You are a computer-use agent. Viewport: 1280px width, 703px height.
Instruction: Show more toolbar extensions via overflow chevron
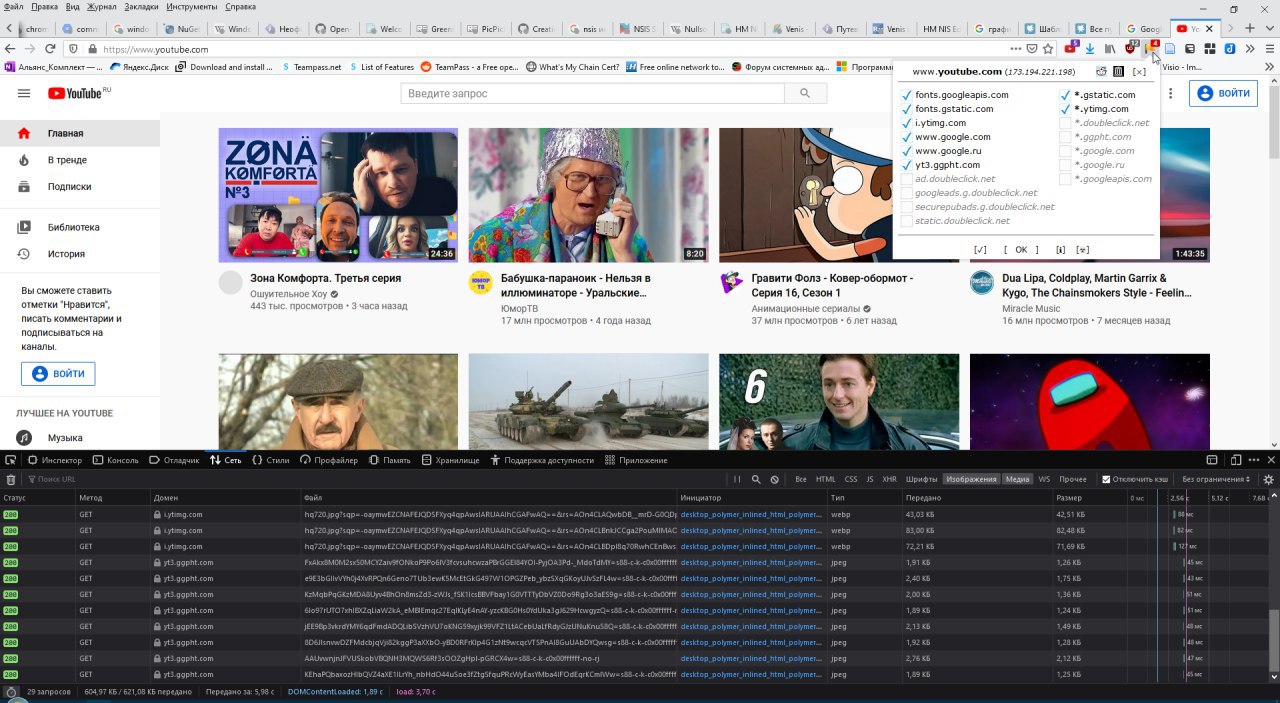click(x=1250, y=48)
